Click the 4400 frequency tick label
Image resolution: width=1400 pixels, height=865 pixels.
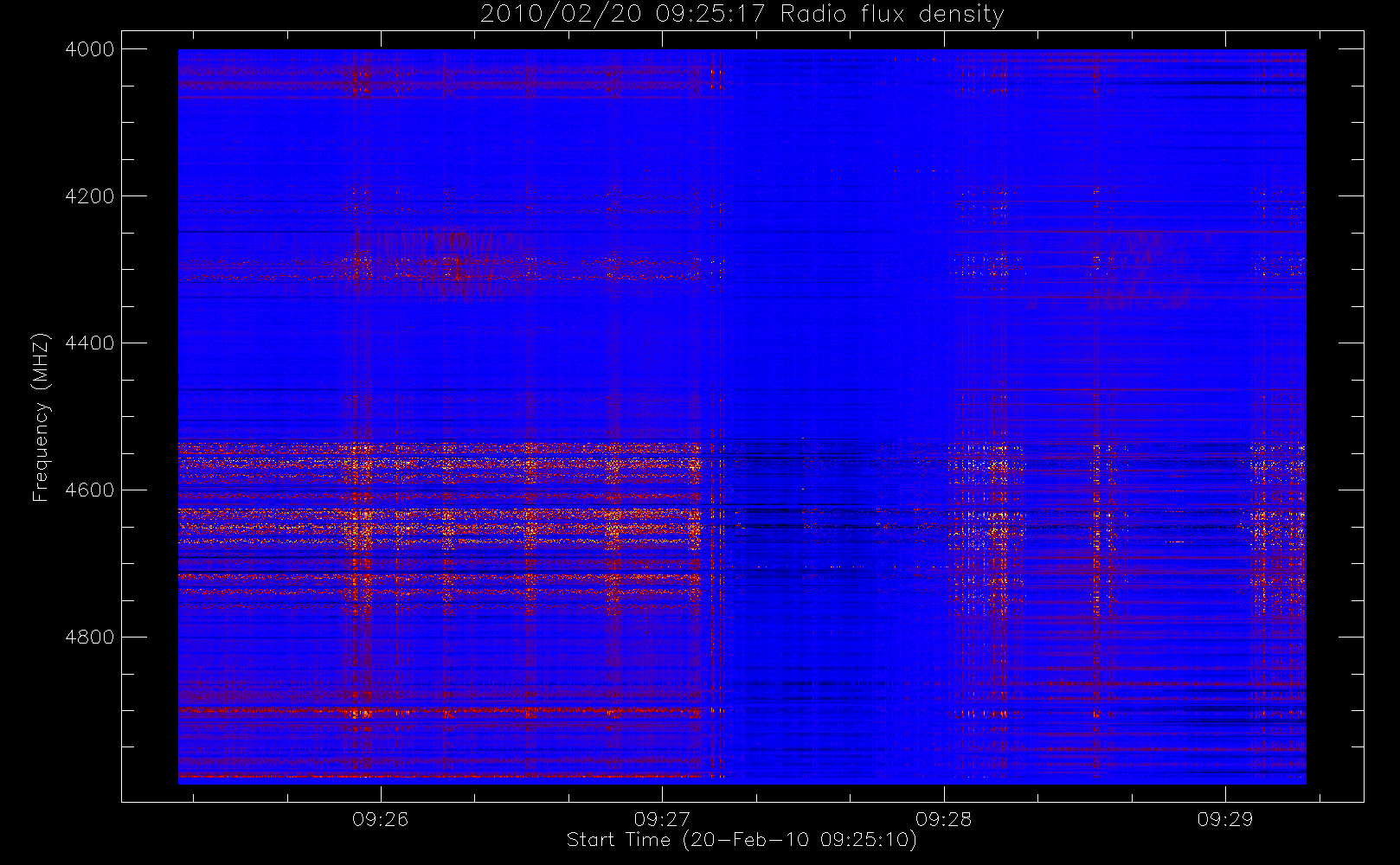90,343
